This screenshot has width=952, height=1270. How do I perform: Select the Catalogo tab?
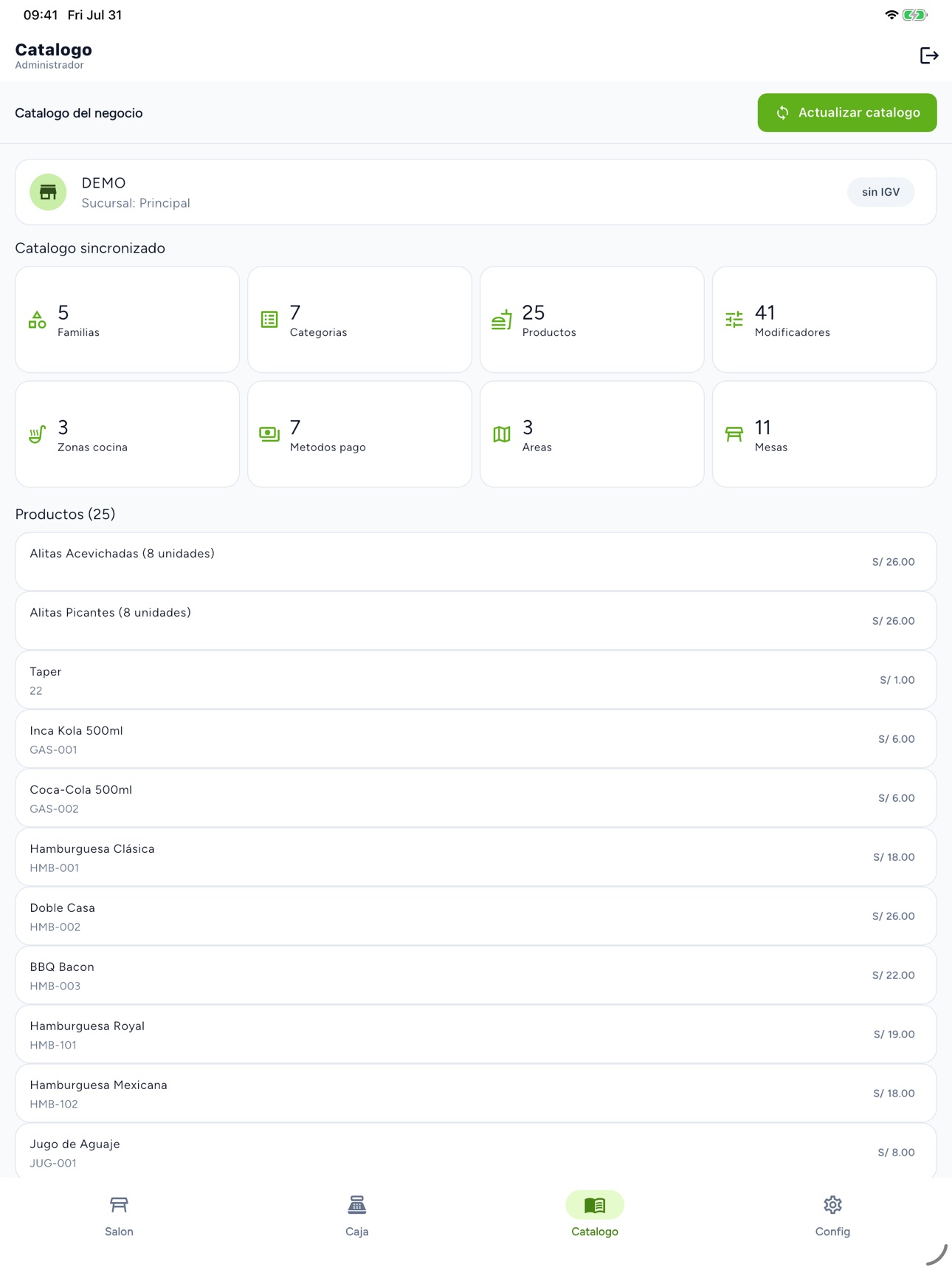pos(595,1215)
